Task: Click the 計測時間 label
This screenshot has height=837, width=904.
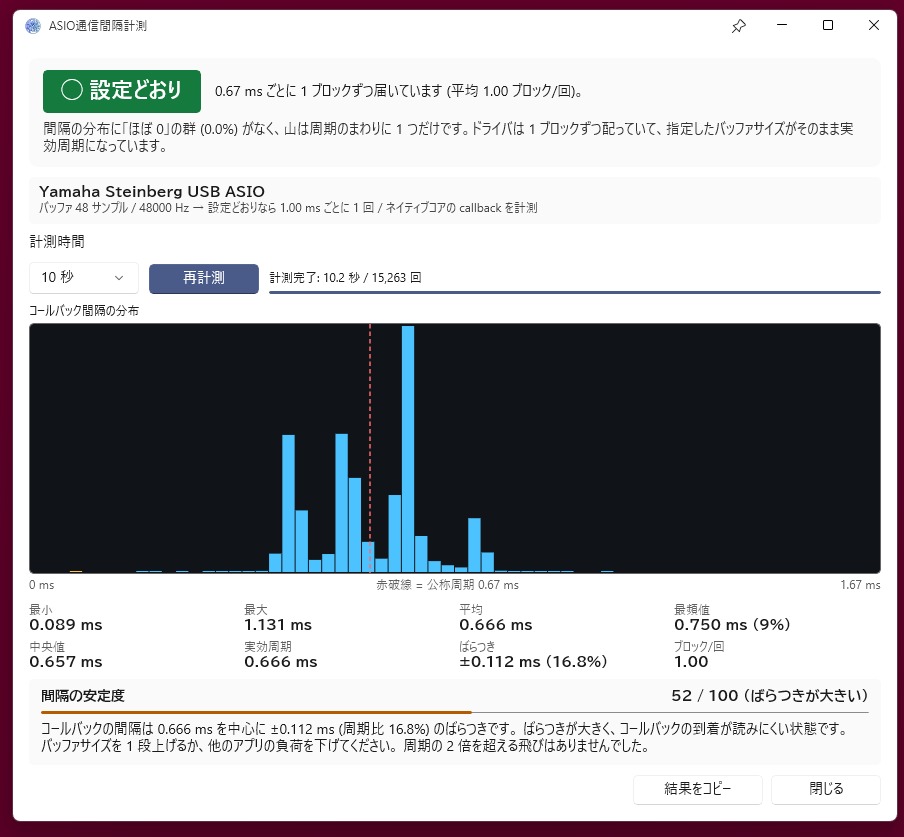Action: [x=57, y=242]
